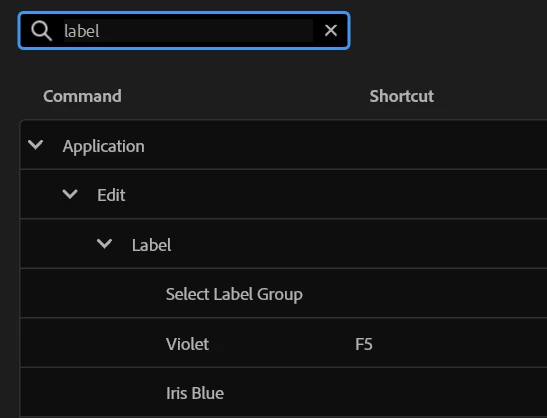The height and width of the screenshot is (418, 547).
Task: Sort by the Command column header
Action: (82, 96)
